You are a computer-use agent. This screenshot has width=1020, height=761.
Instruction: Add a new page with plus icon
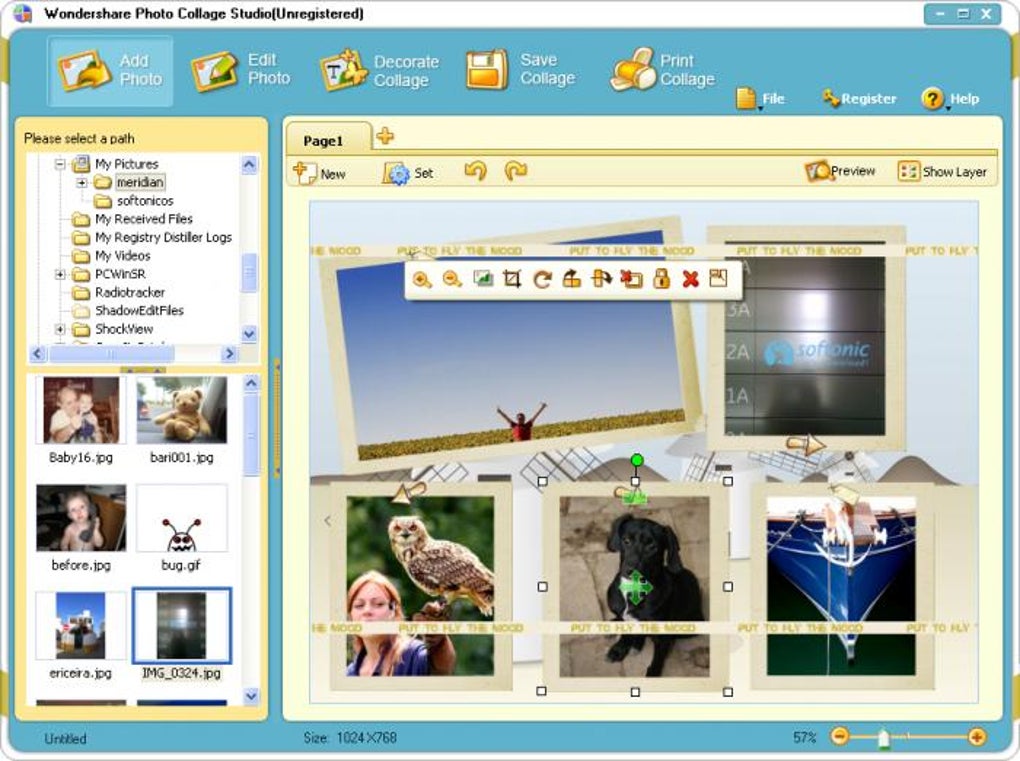(x=385, y=136)
